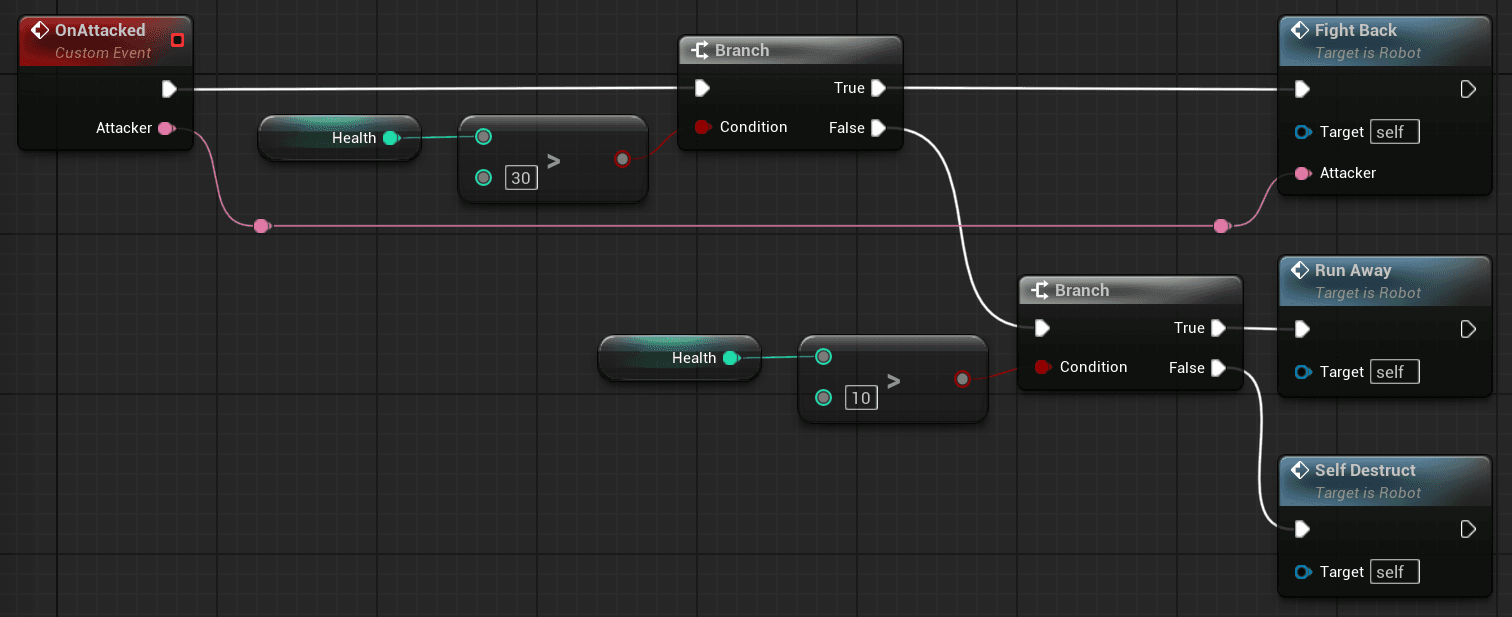Image resolution: width=1512 pixels, height=617 pixels.
Task: Edit the value 10 in the lower comparison node
Action: click(860, 397)
